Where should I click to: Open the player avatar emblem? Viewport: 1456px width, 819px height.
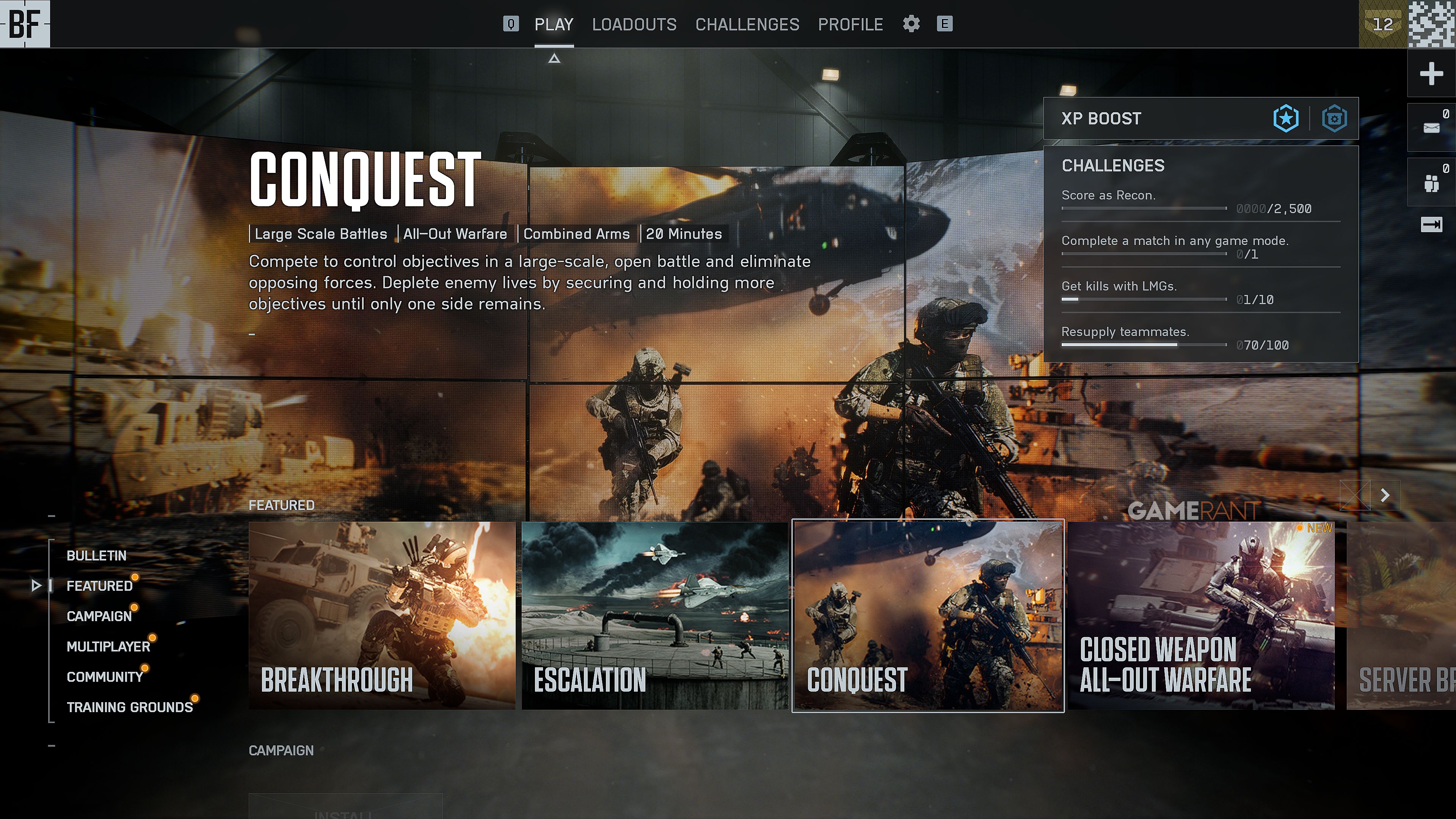click(1432, 24)
